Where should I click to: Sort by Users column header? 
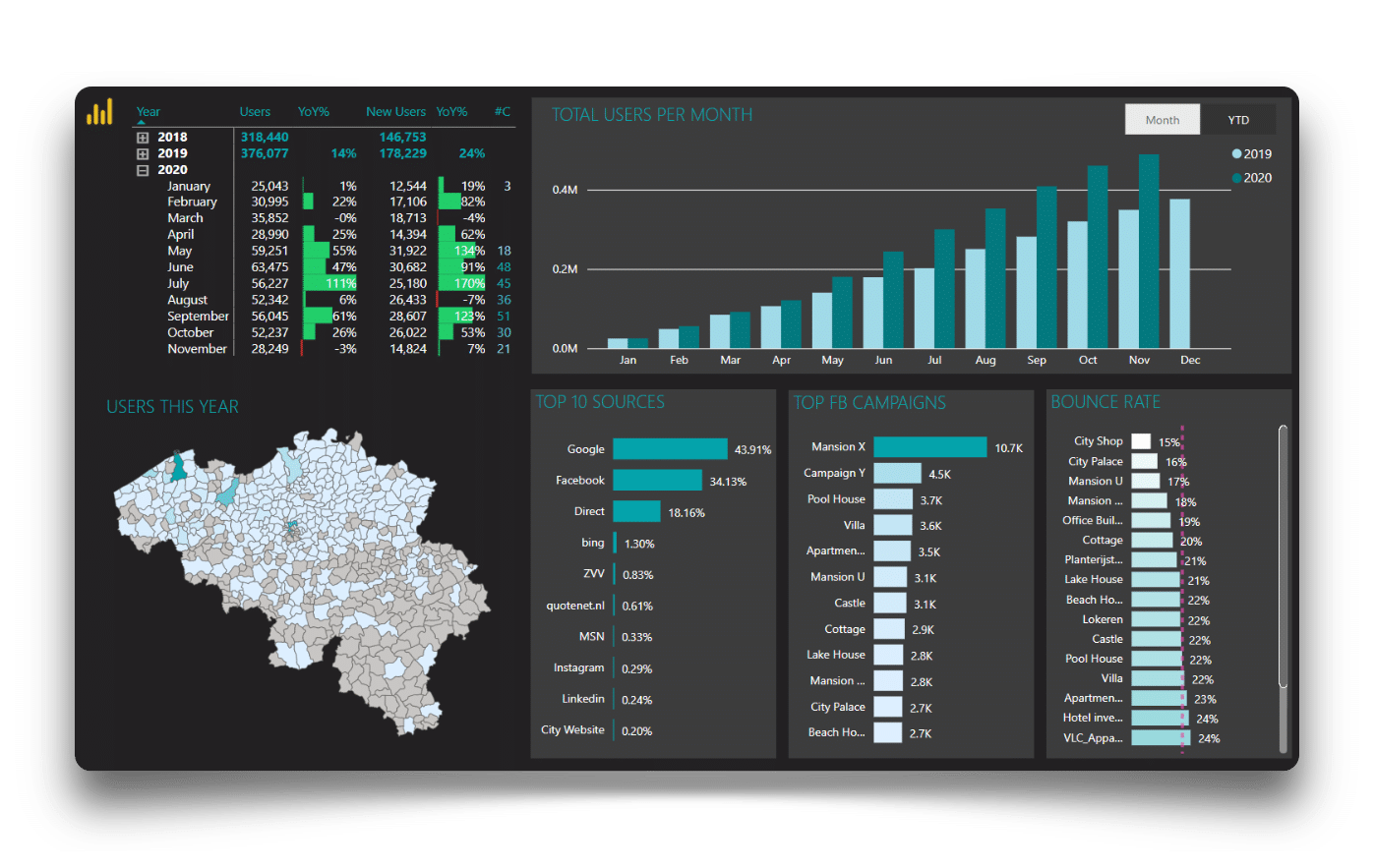[255, 112]
